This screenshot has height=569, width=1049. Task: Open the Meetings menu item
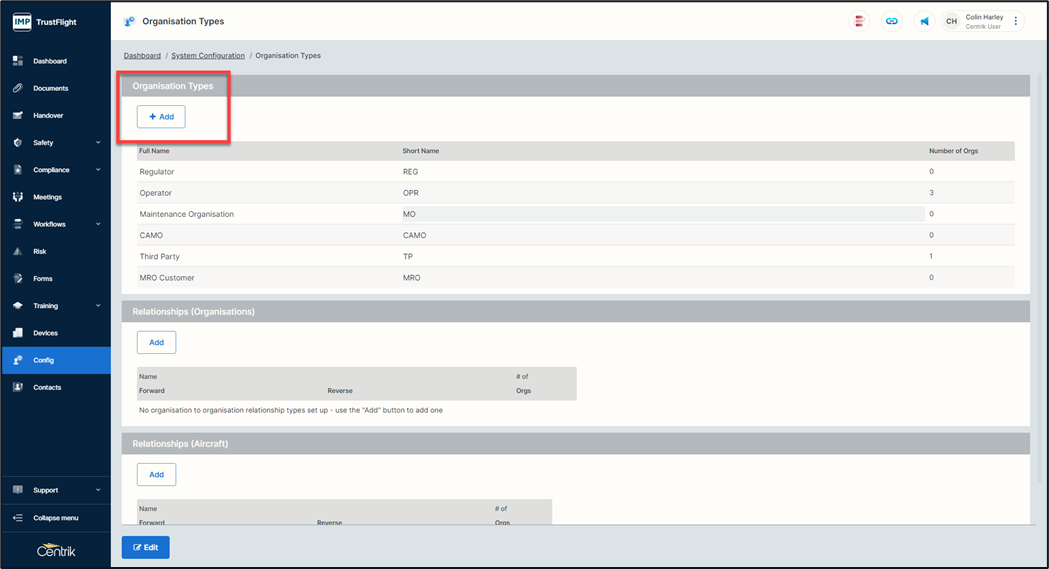pyautogui.click(x=47, y=197)
